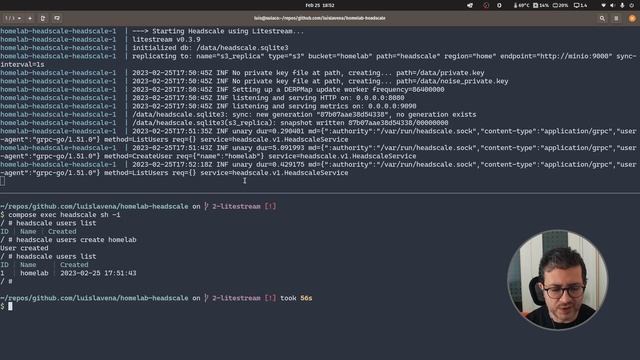Click the 'path=/data/noise_private.key' log text

[452, 81]
